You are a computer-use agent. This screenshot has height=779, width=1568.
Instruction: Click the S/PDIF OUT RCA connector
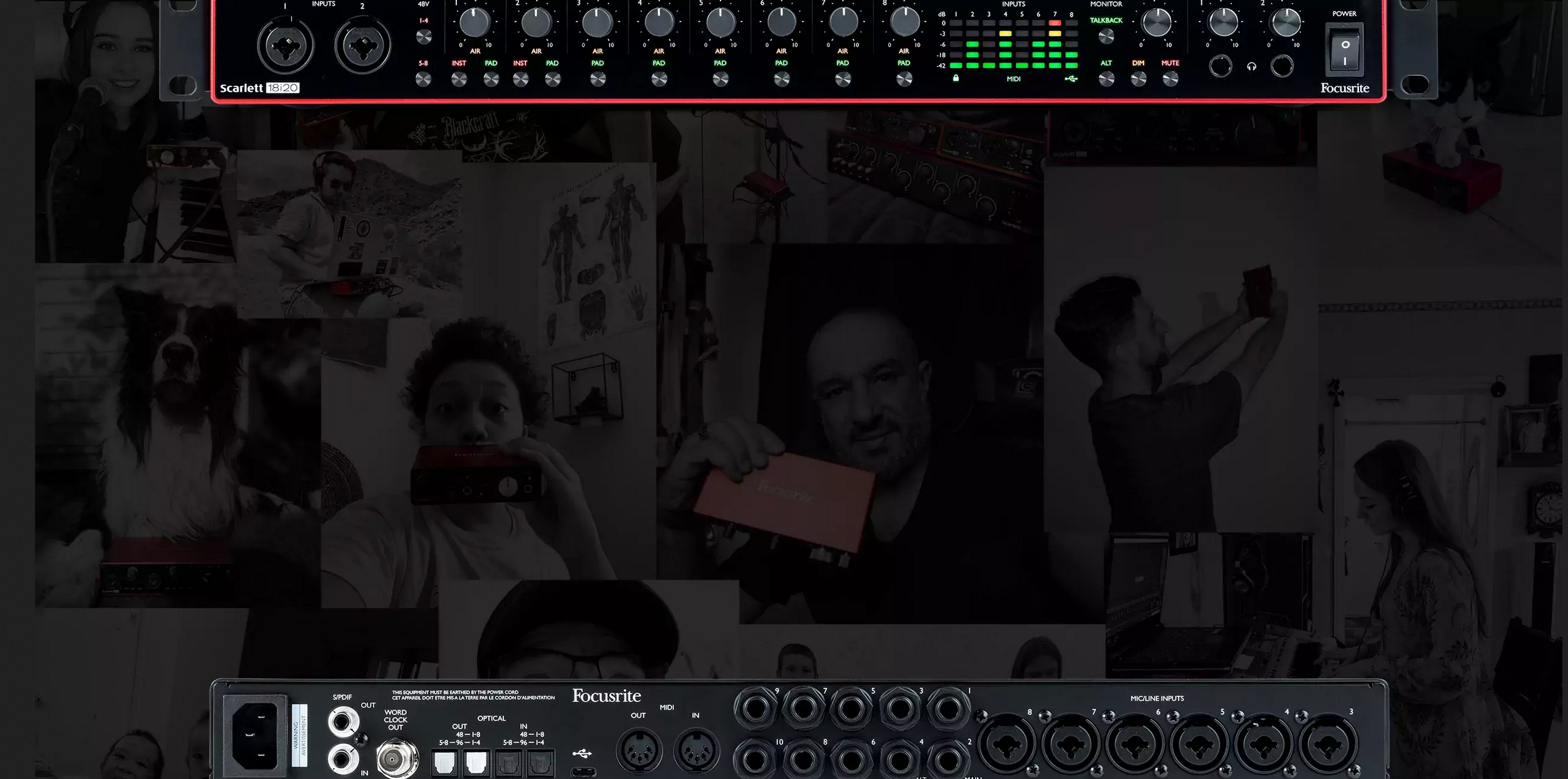click(343, 723)
